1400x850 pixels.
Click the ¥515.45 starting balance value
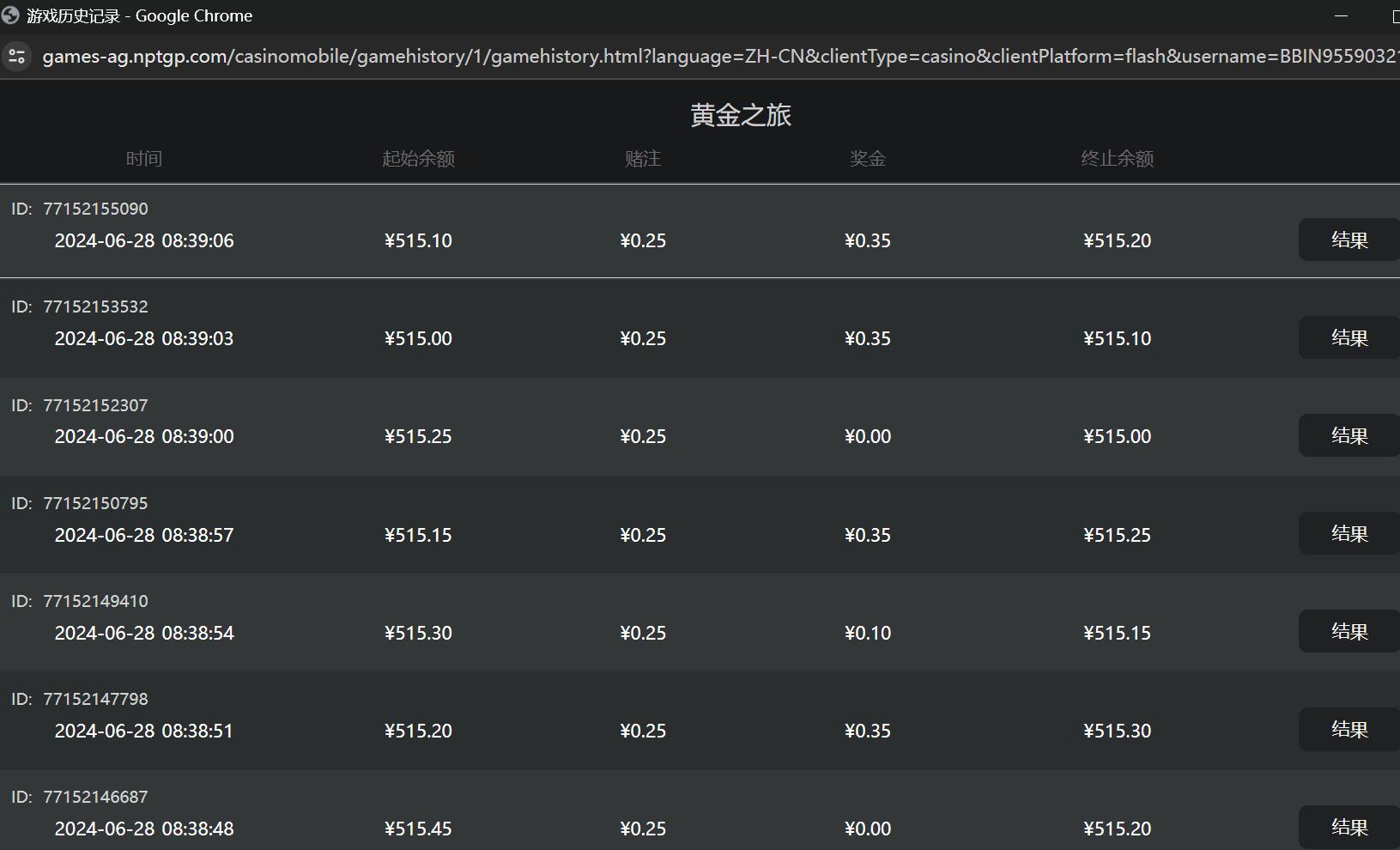pos(418,829)
